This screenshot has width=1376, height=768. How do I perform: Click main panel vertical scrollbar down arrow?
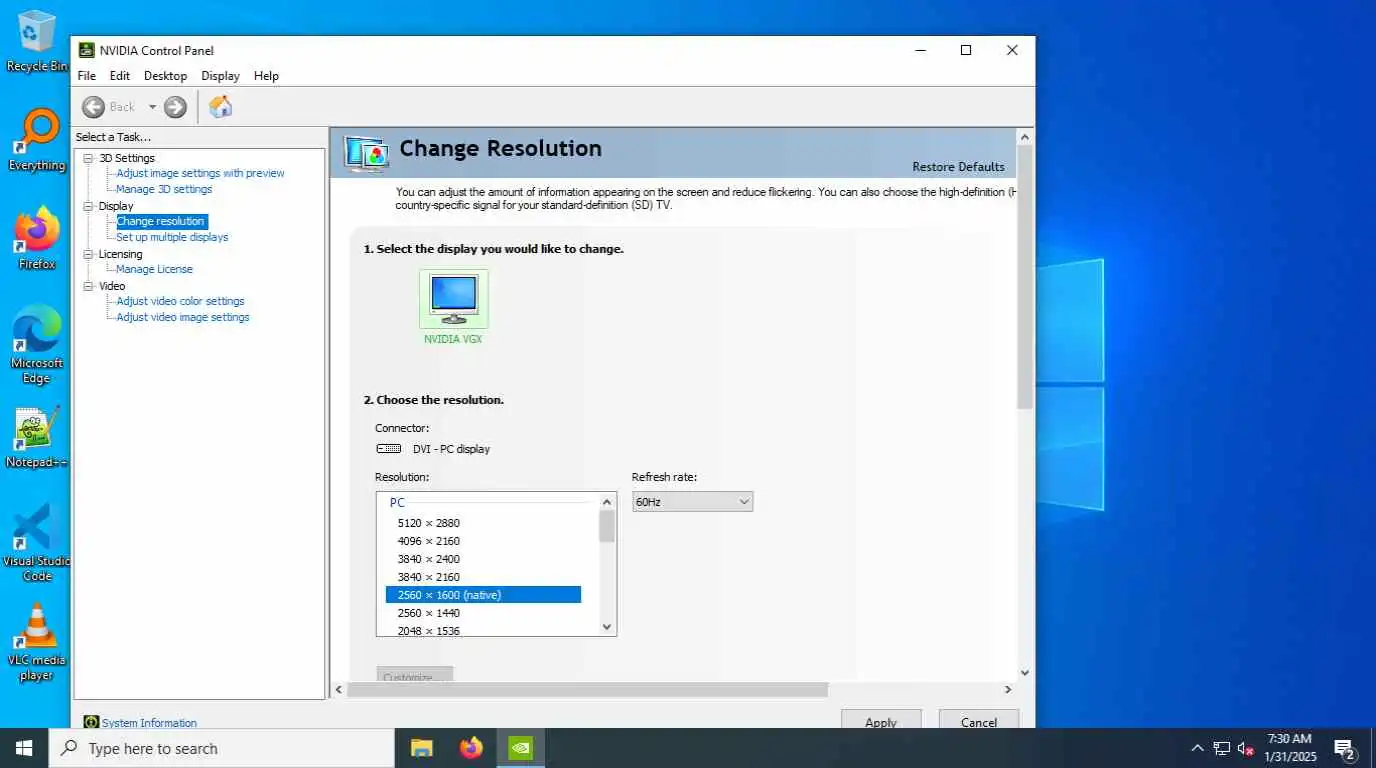pos(1025,673)
